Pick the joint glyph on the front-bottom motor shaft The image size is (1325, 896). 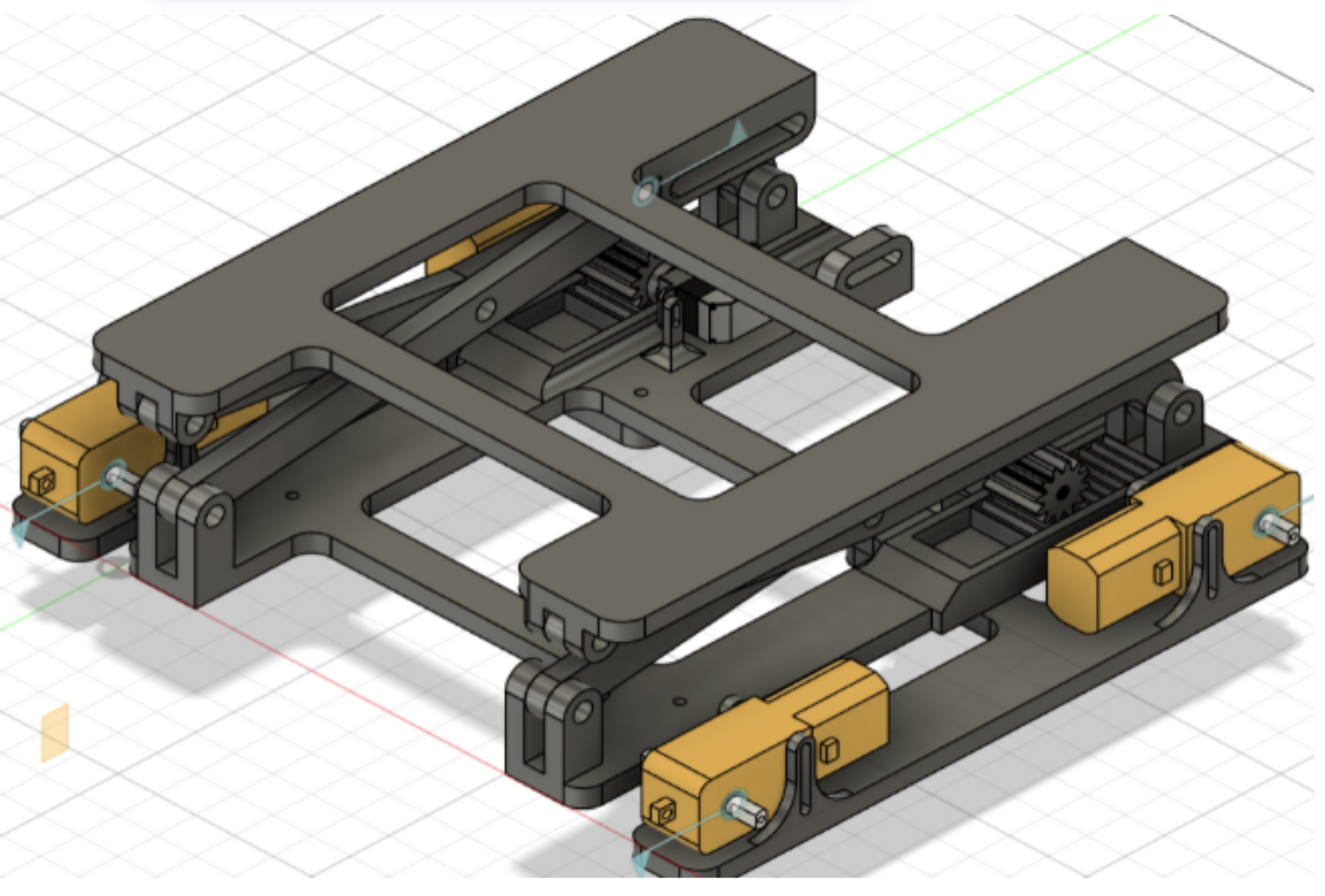click(735, 806)
